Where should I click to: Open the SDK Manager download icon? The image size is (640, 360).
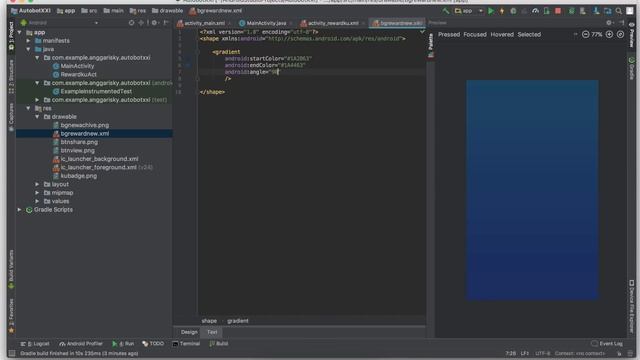(x=596, y=11)
